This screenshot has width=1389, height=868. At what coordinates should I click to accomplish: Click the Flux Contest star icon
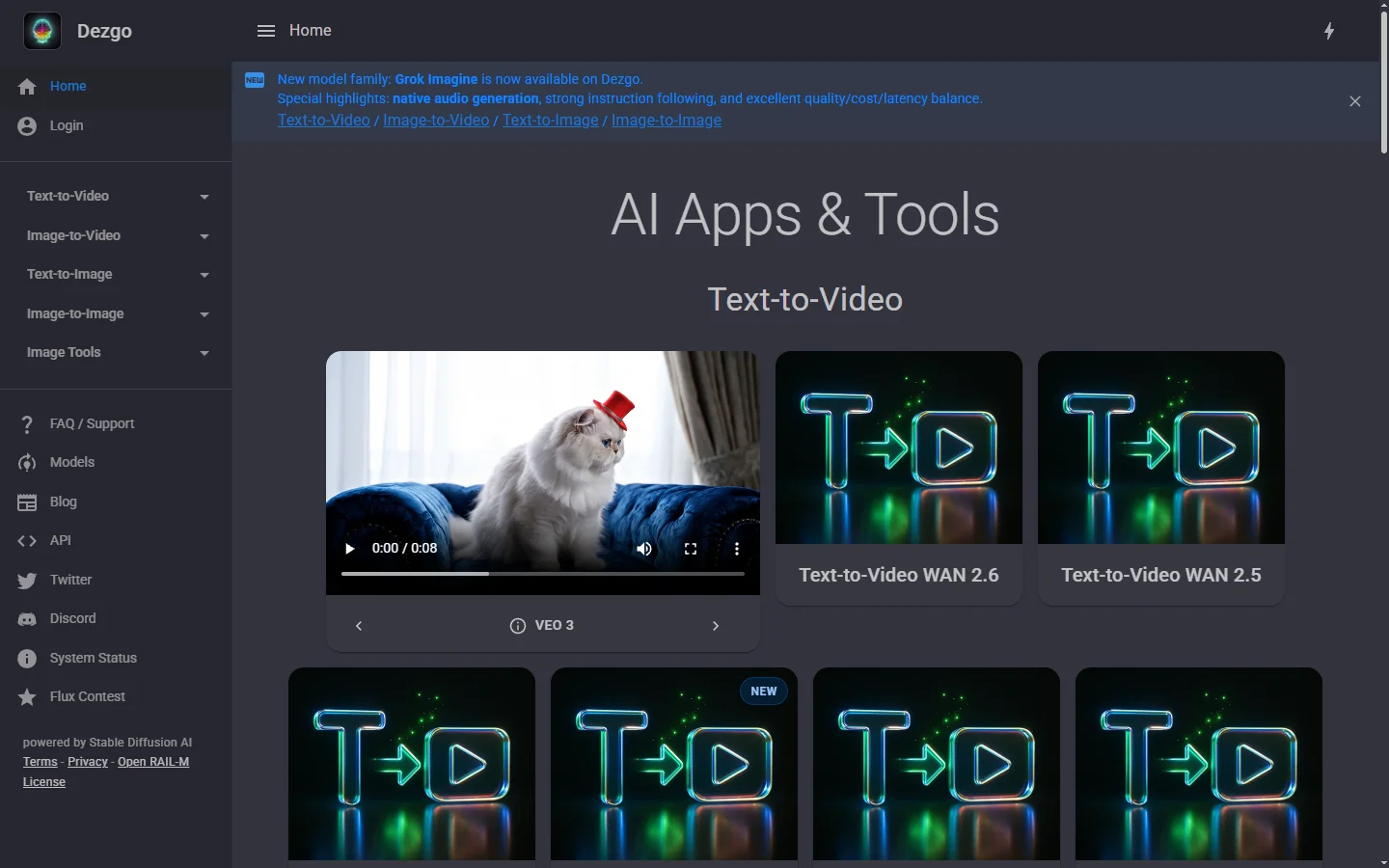27,696
